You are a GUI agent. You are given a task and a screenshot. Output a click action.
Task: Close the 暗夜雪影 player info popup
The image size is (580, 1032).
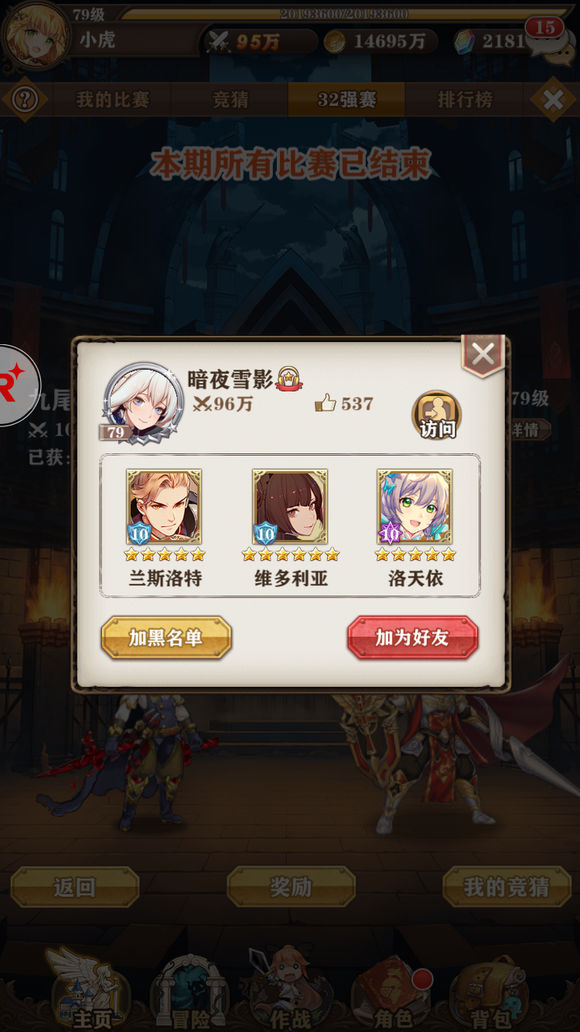point(483,355)
